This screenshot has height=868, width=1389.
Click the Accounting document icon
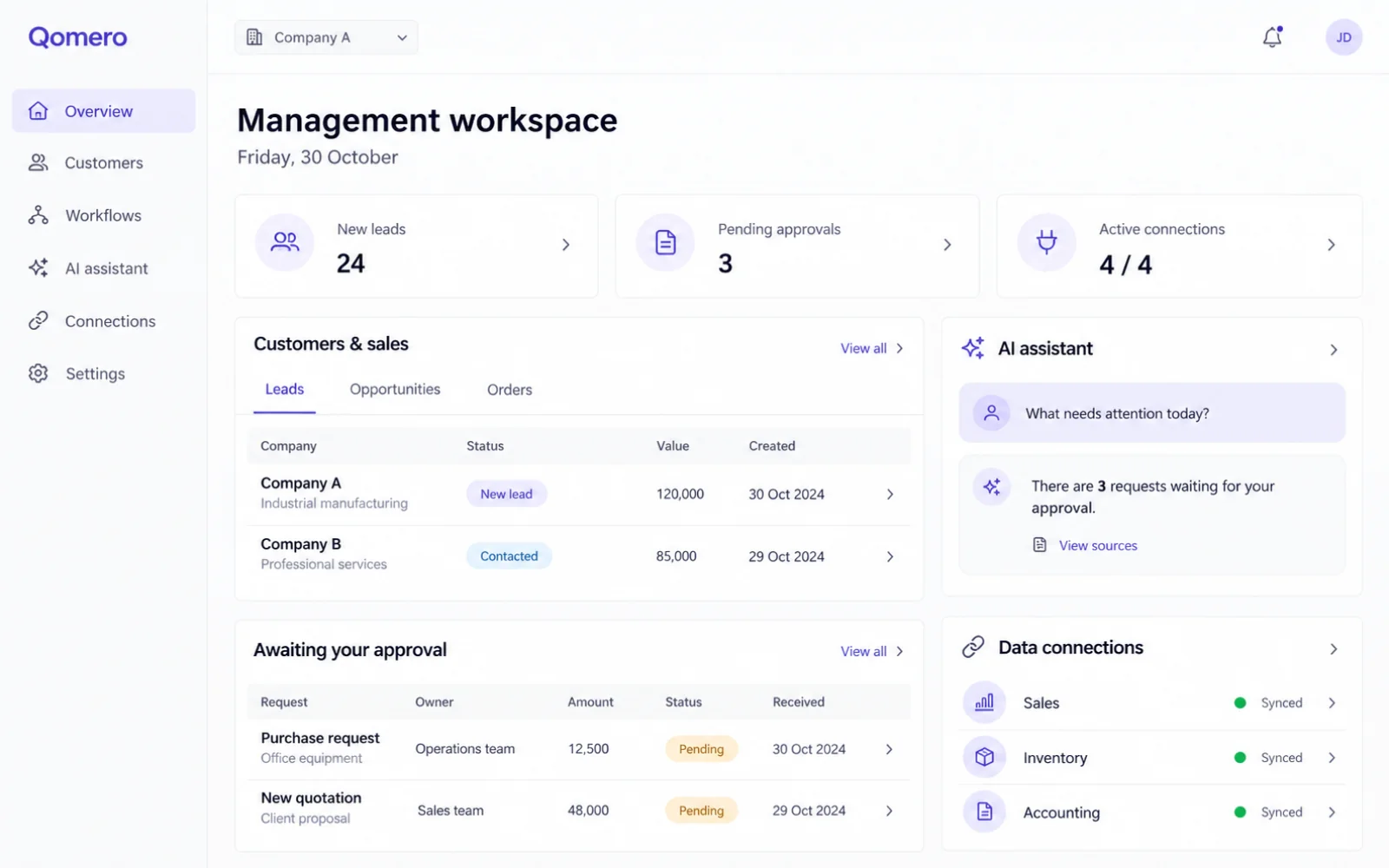[x=984, y=812]
